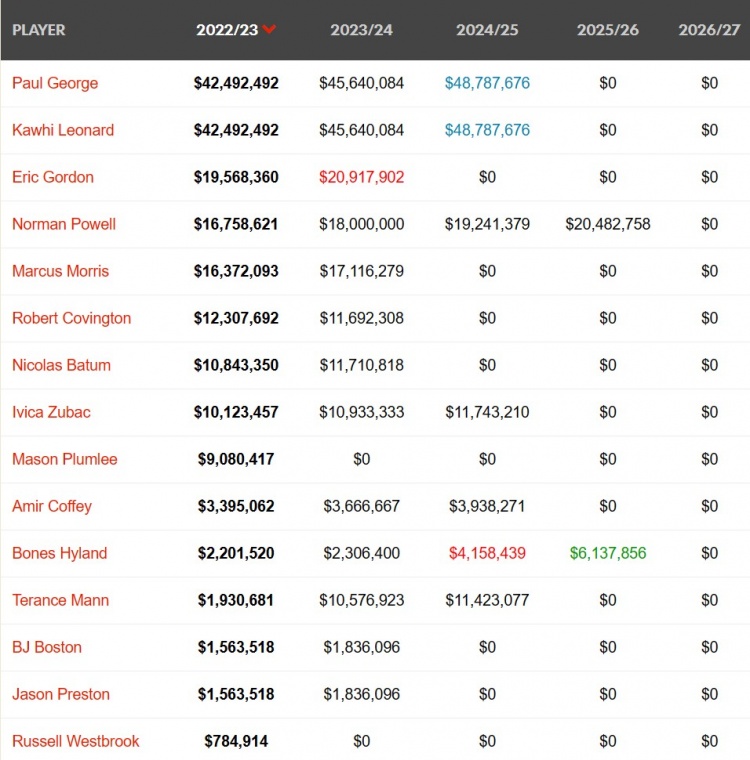Click the 2025/26 column header
Viewport: 750px width, 760px height.
pyautogui.click(x=608, y=30)
